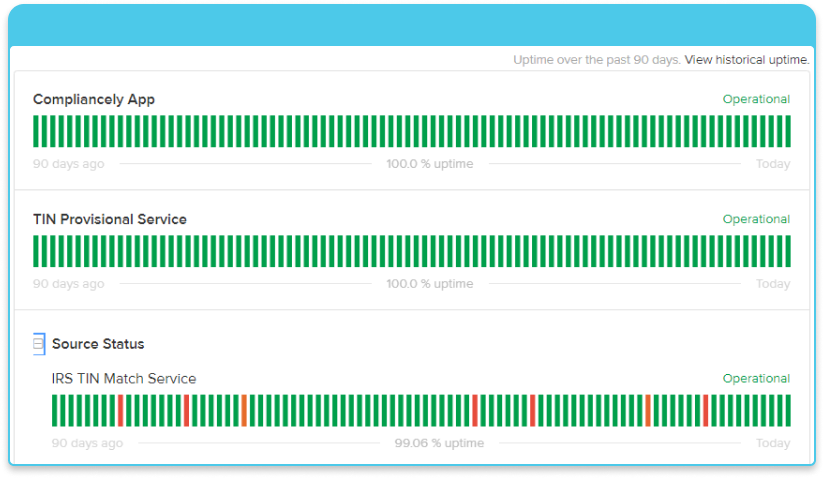Click 100.0 % uptime under TIN Provisional Service
This screenshot has width=824, height=478.
(x=430, y=284)
